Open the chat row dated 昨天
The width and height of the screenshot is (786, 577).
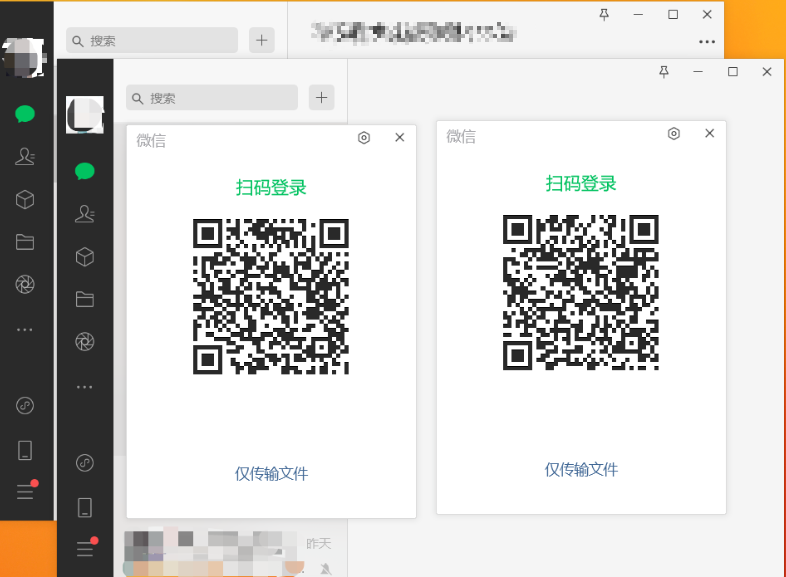231,553
